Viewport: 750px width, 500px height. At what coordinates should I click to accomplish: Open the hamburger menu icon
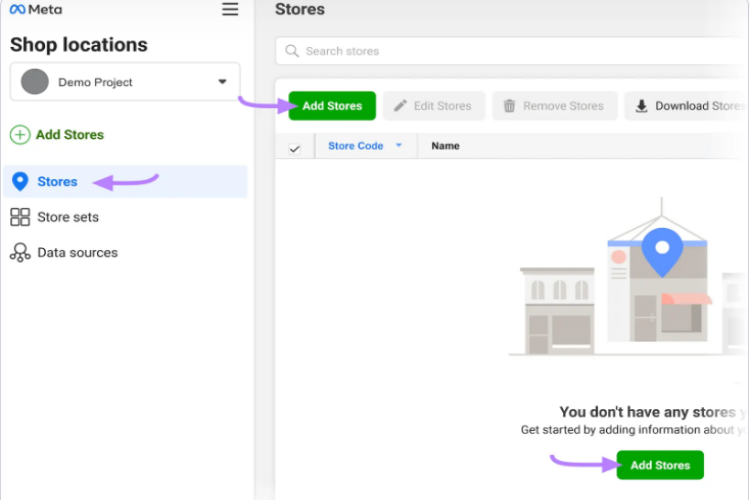pos(230,9)
